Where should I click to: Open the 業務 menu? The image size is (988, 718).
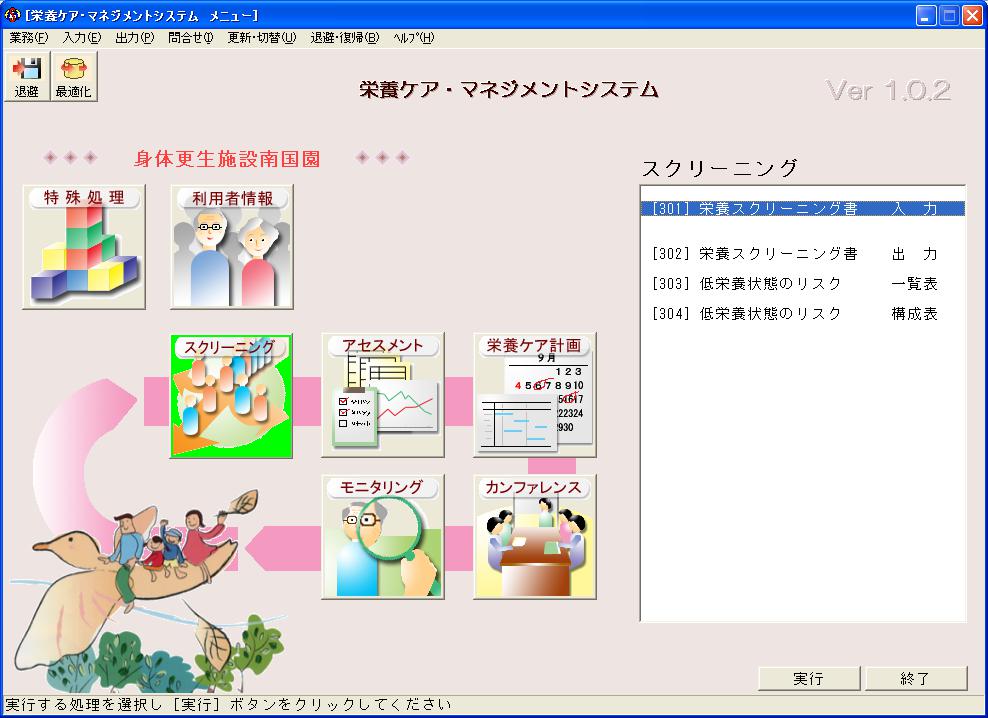pos(28,38)
